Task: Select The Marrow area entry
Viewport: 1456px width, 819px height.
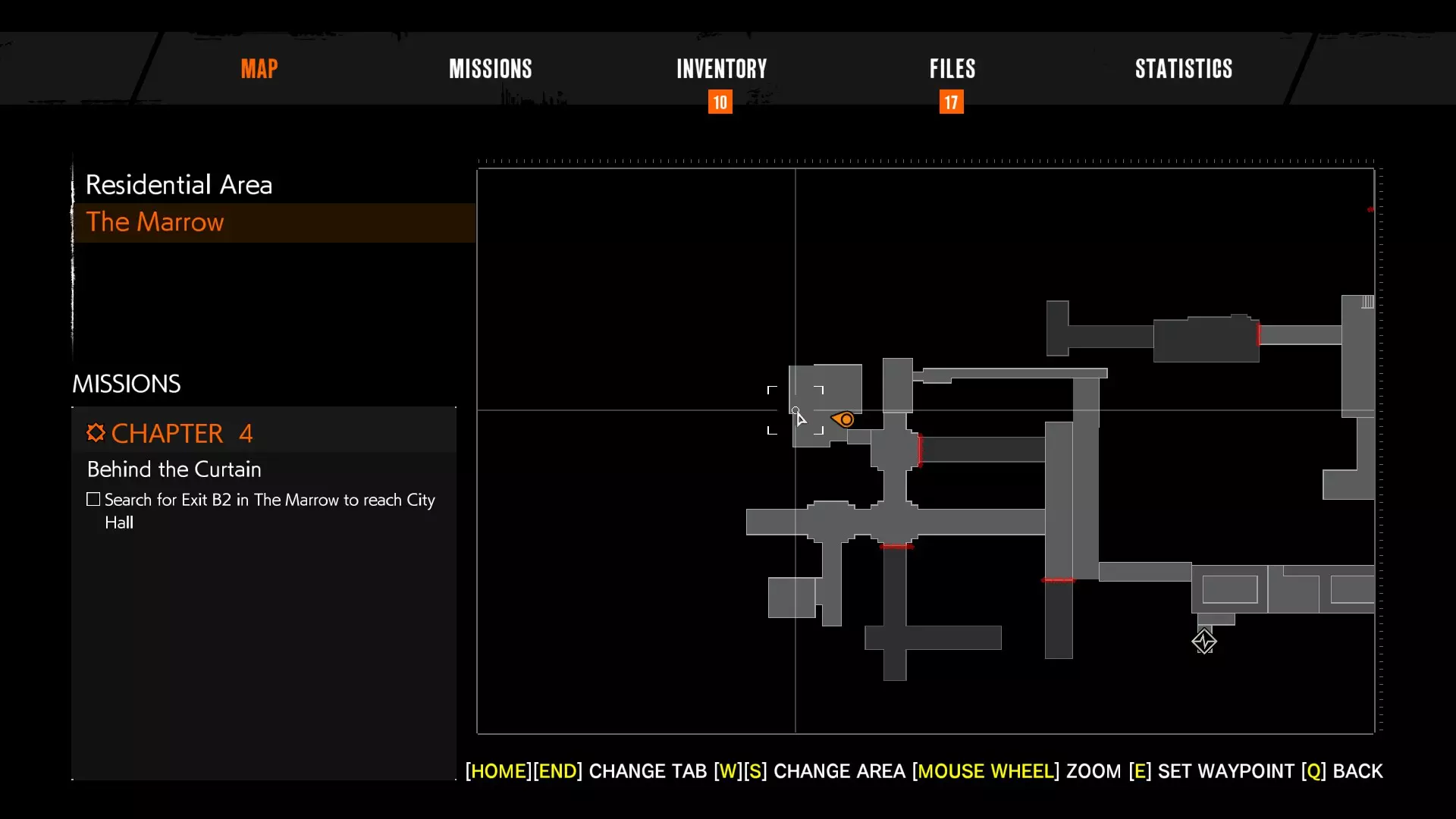Action: [x=155, y=222]
